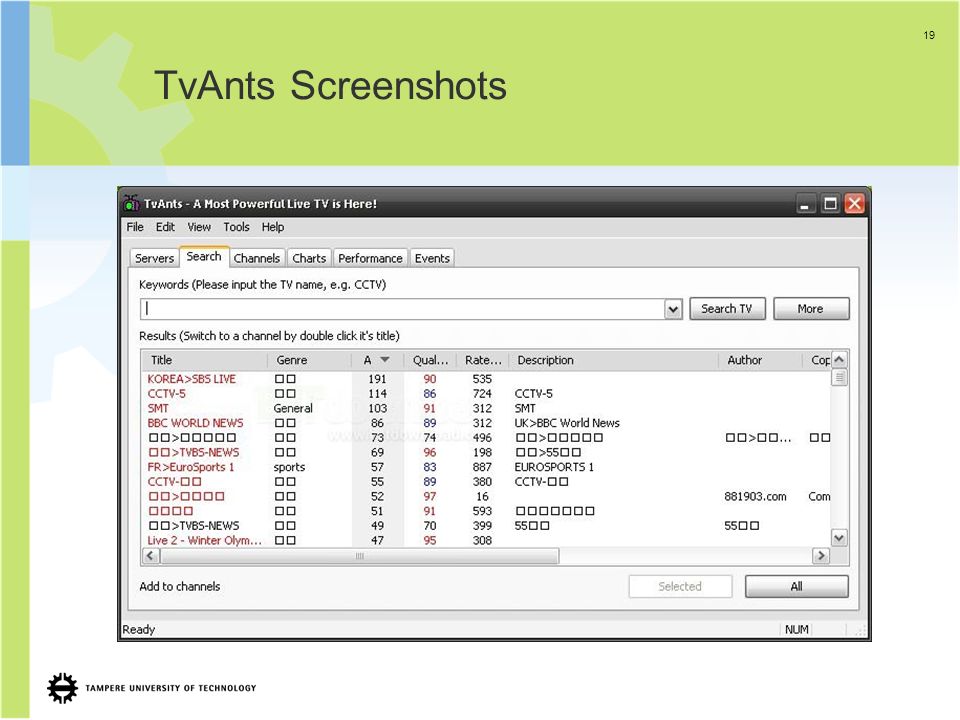This screenshot has height=720, width=960.
Task: Select the BBC WORLD NEWS channel
Action: pyautogui.click(x=195, y=423)
